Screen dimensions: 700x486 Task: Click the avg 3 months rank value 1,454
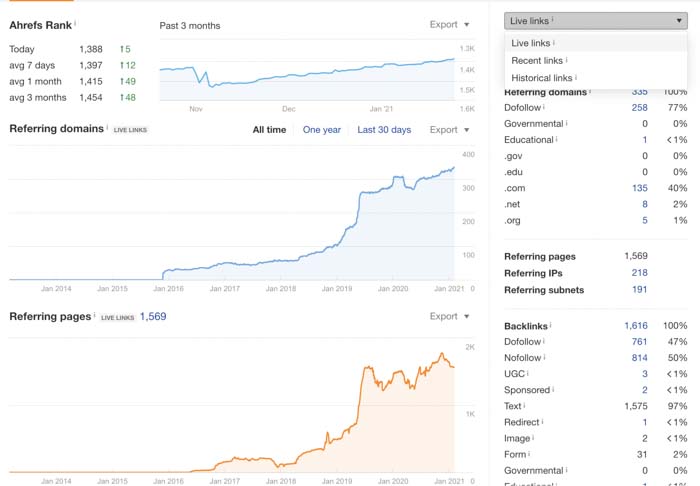91,97
